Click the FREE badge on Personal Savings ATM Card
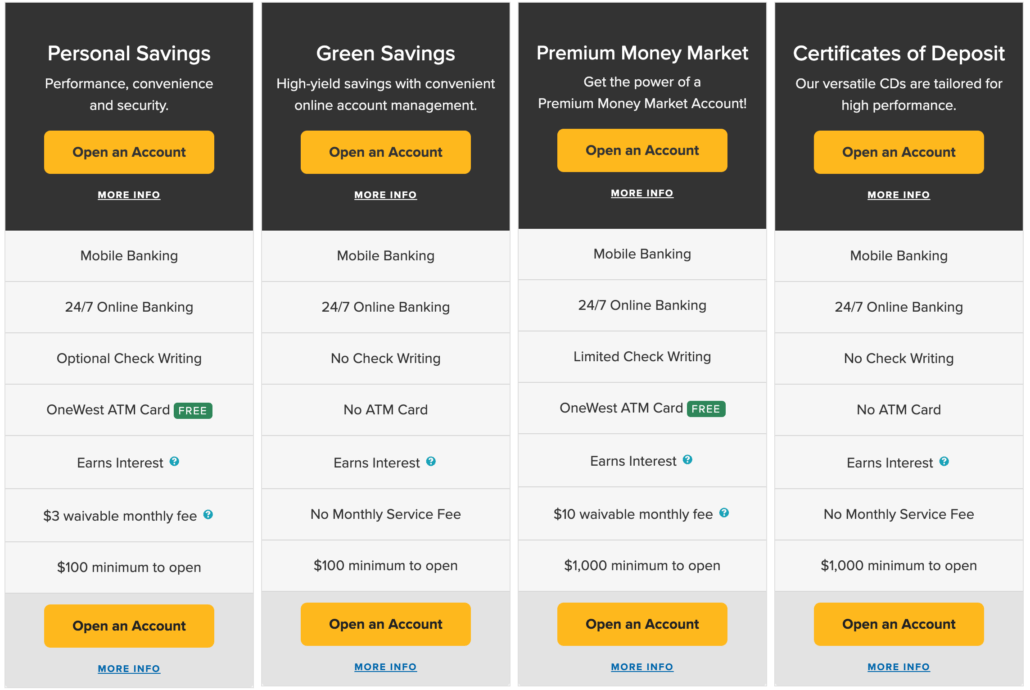 point(194,410)
